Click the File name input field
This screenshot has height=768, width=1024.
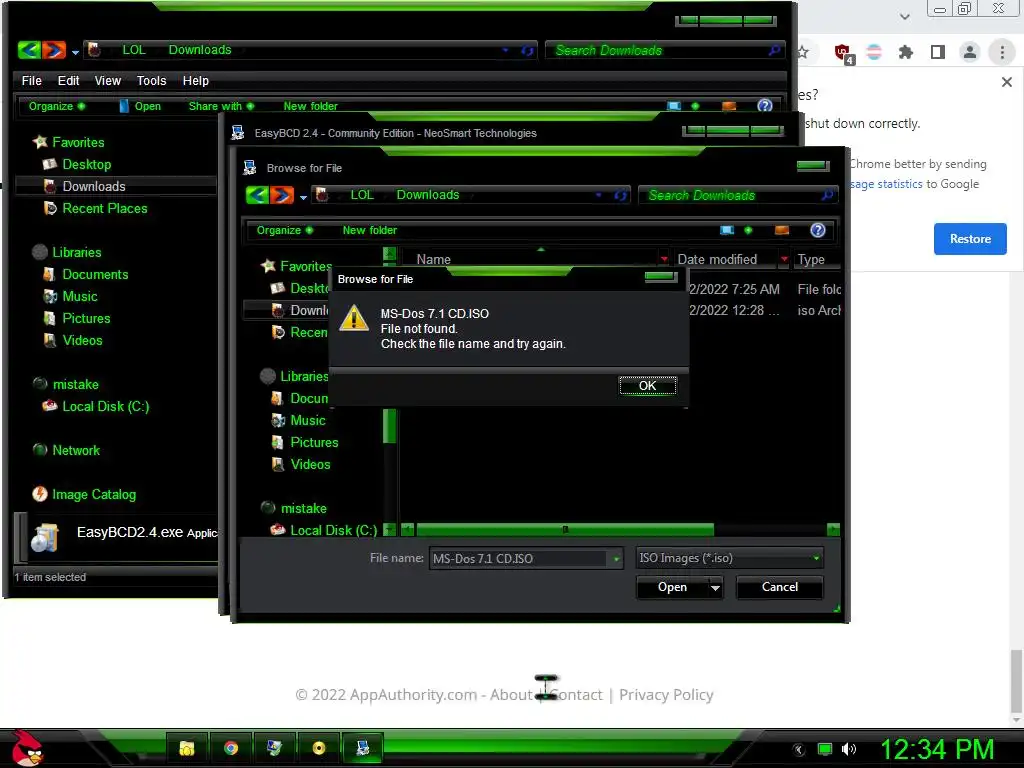point(519,558)
